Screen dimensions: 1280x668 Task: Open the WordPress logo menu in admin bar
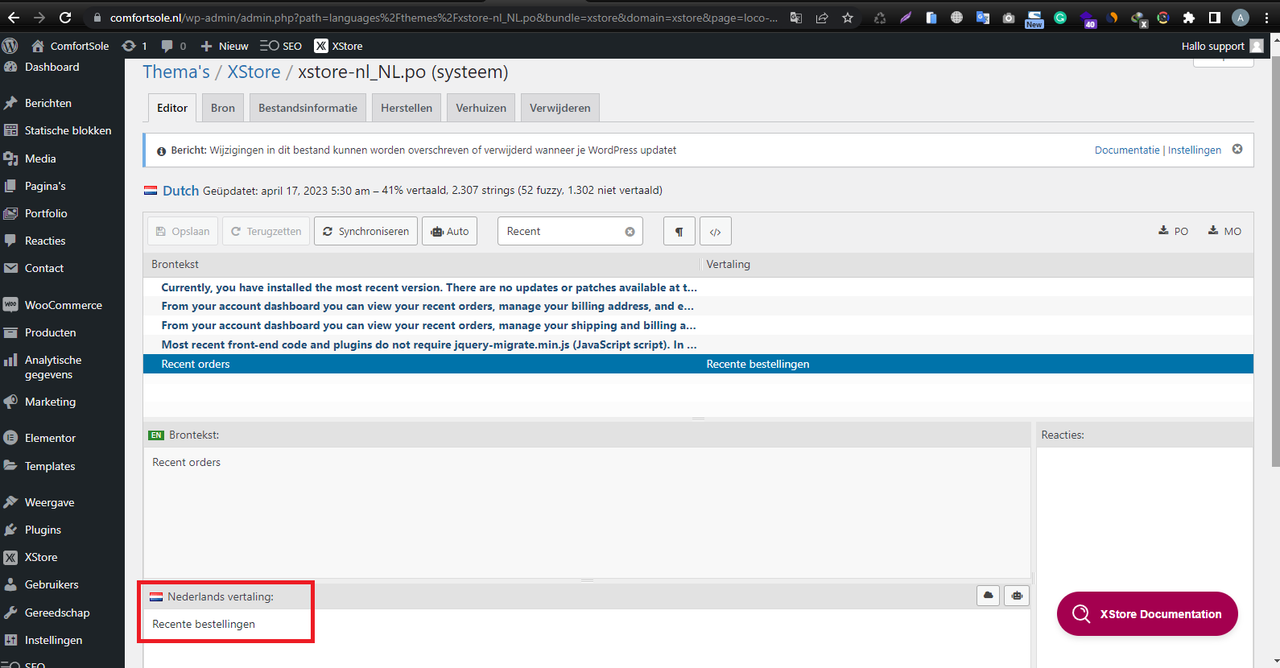point(10,46)
